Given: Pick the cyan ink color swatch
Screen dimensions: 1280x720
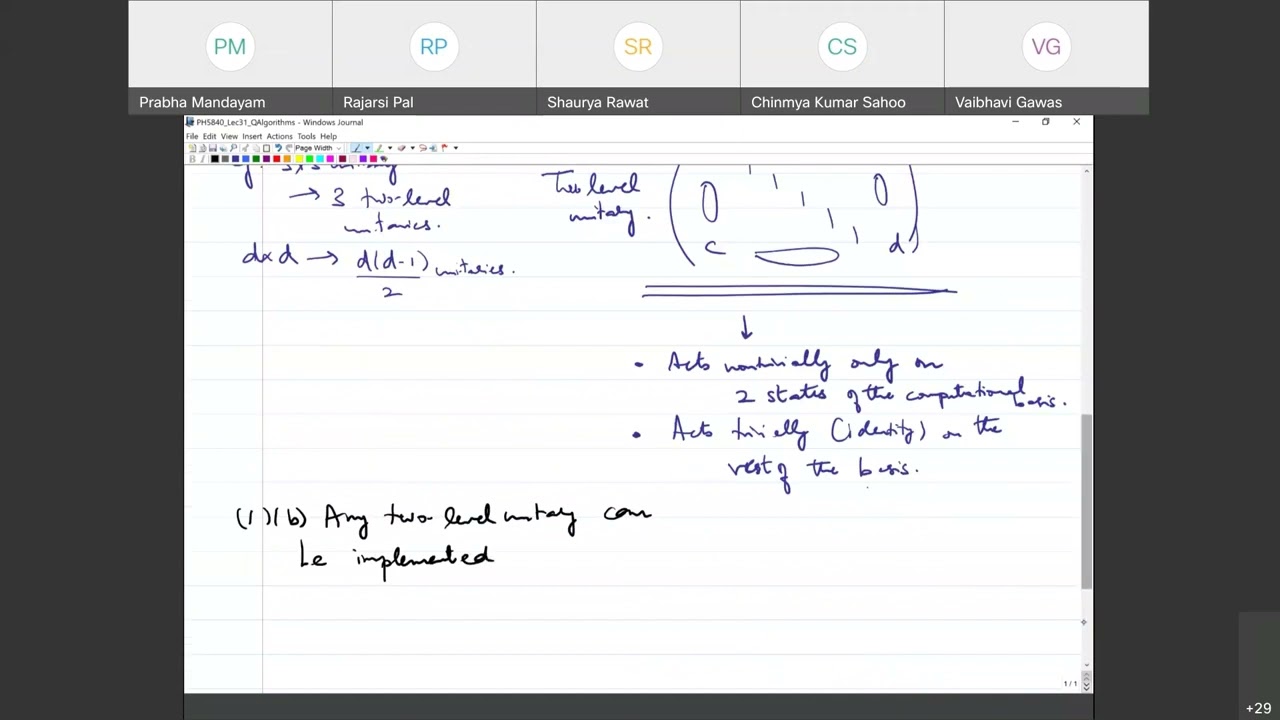Looking at the screenshot, I should (320, 159).
